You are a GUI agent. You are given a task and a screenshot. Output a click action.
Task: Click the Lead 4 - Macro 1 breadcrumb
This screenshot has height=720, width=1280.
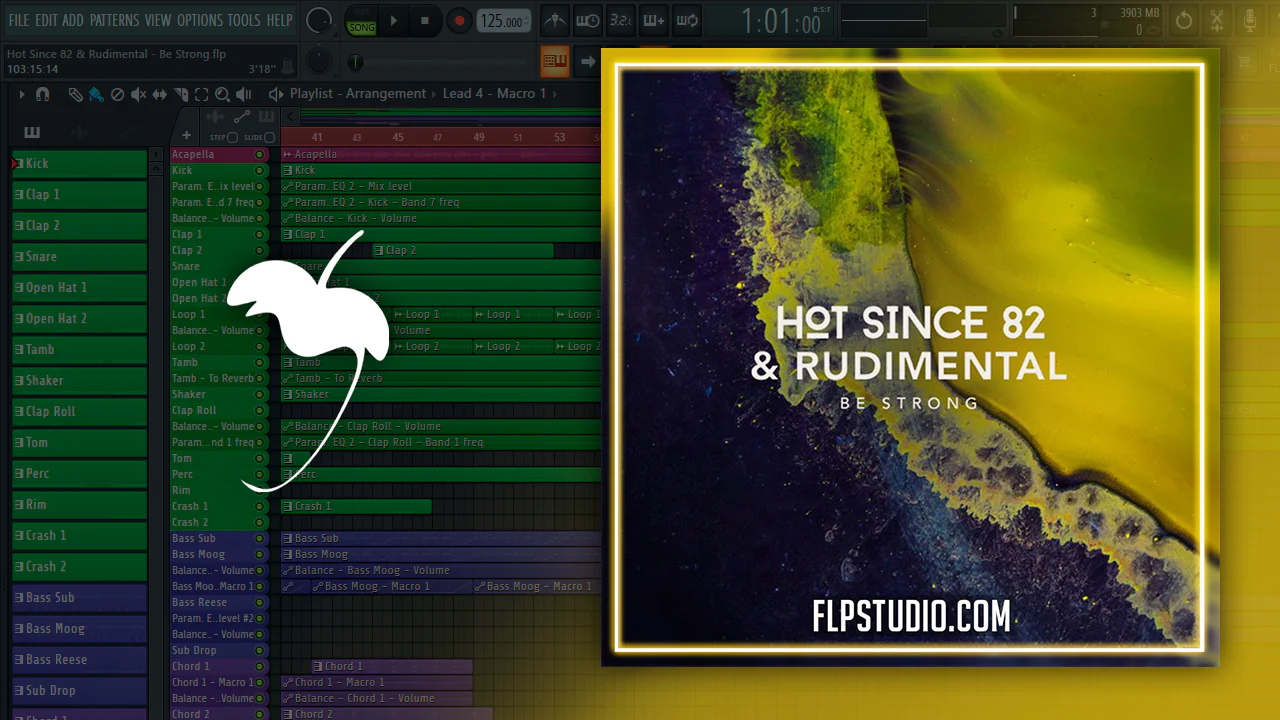495,94
